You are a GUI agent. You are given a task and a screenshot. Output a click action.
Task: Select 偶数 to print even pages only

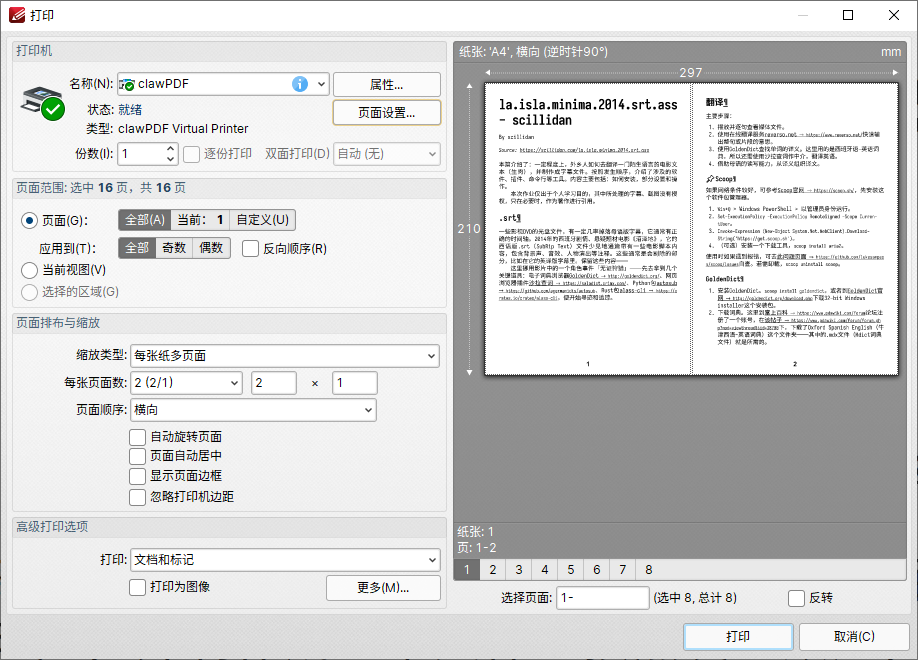tap(211, 248)
